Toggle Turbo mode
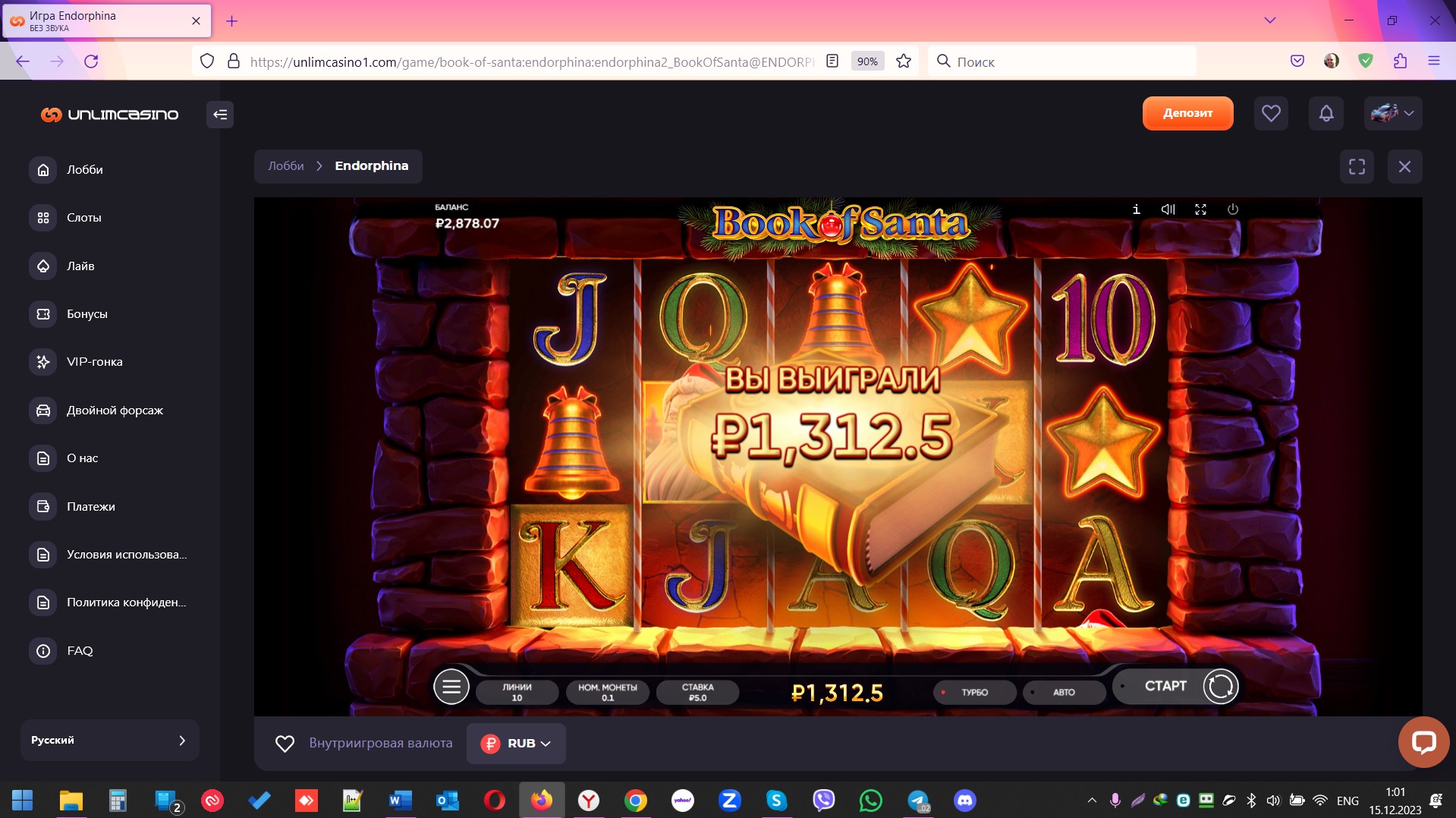The image size is (1456, 818). coord(974,692)
